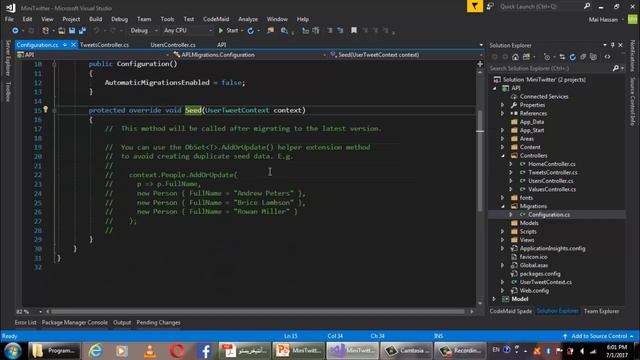640x360 pixels.
Task: Open Internet Explorer from the taskbar
Action: 96,351
